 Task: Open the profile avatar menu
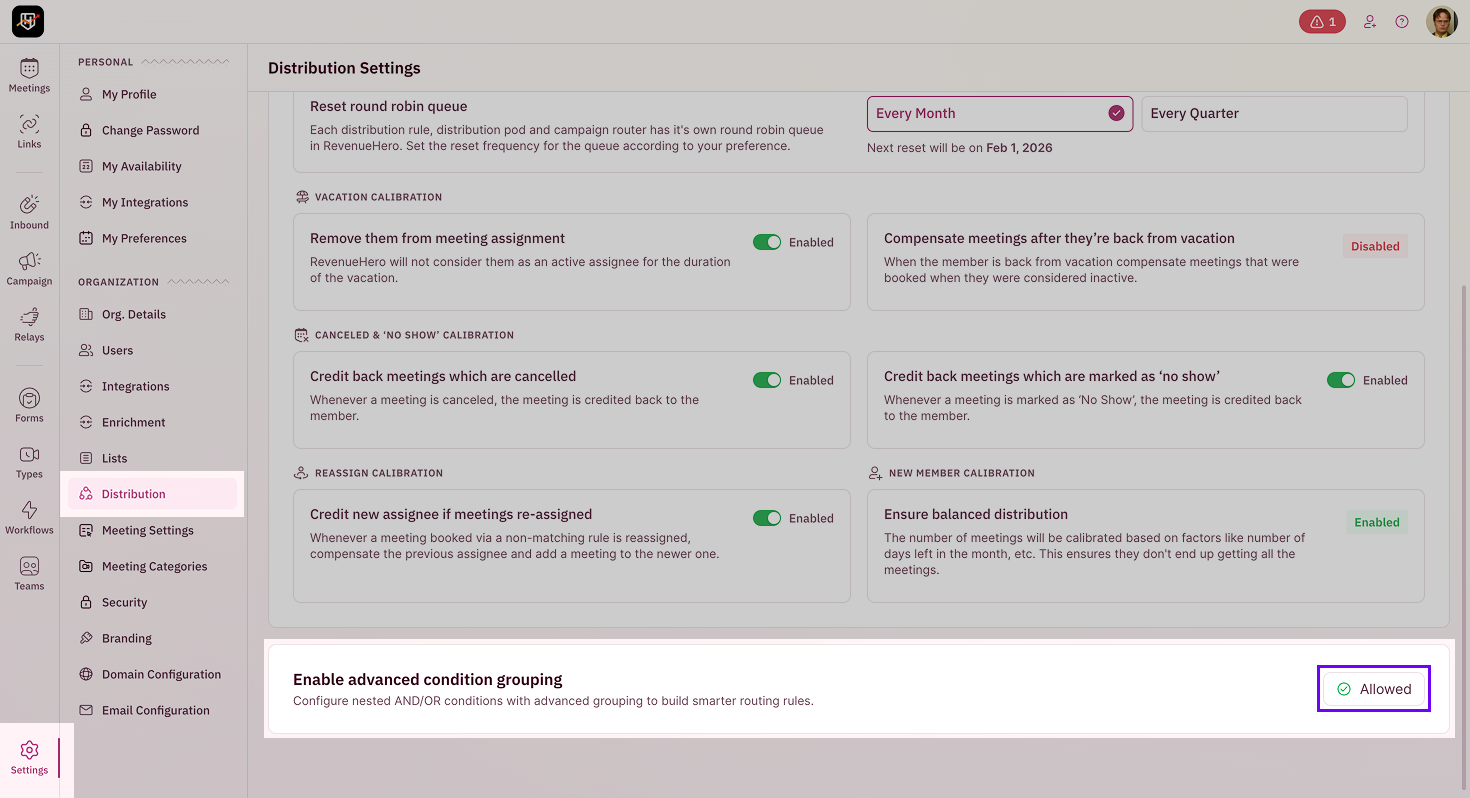tap(1441, 20)
